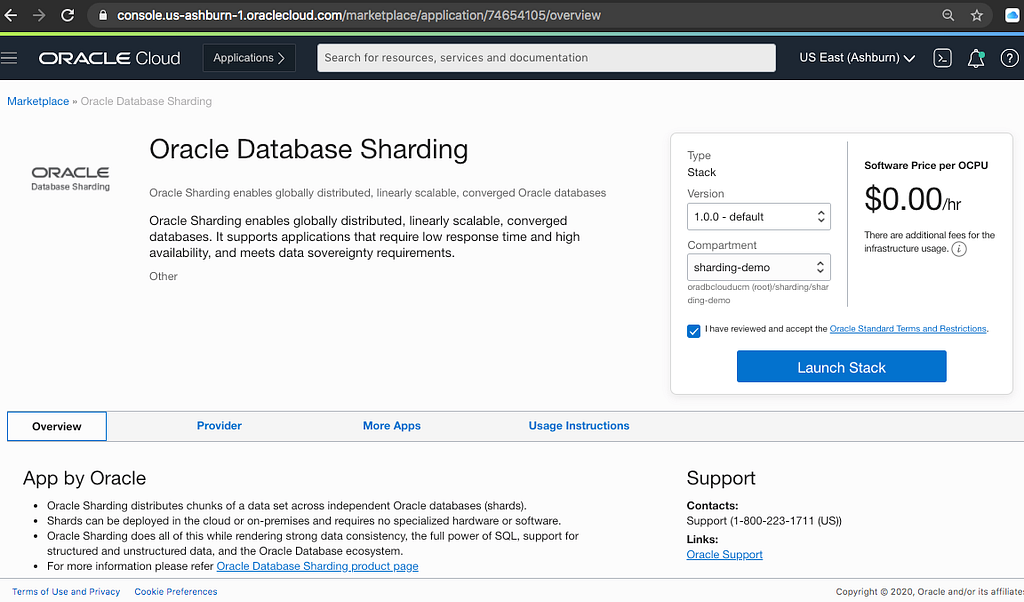Go back to Marketplace breadcrumb

(x=38, y=101)
